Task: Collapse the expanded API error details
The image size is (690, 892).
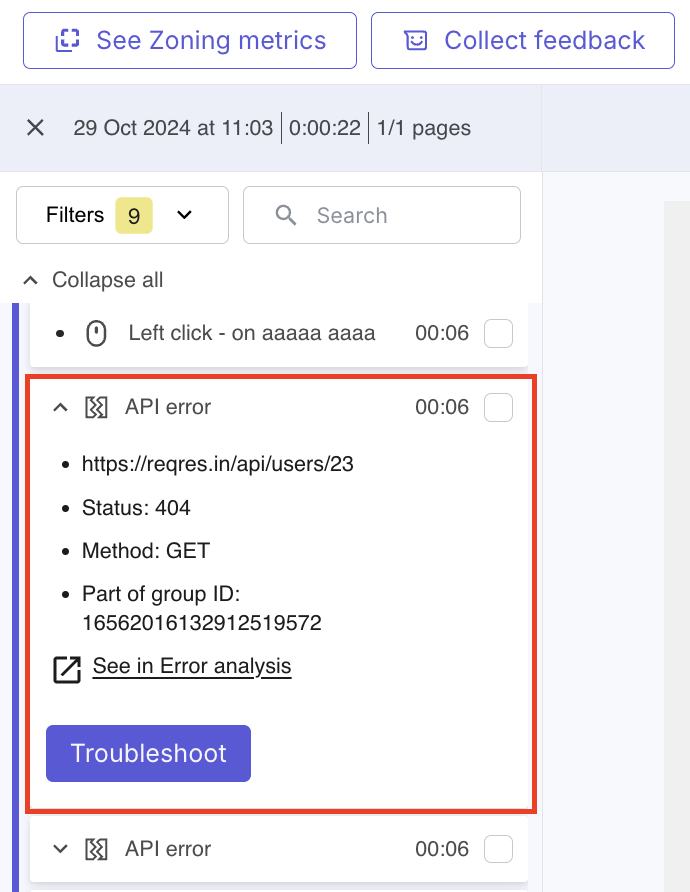Action: click(59, 407)
